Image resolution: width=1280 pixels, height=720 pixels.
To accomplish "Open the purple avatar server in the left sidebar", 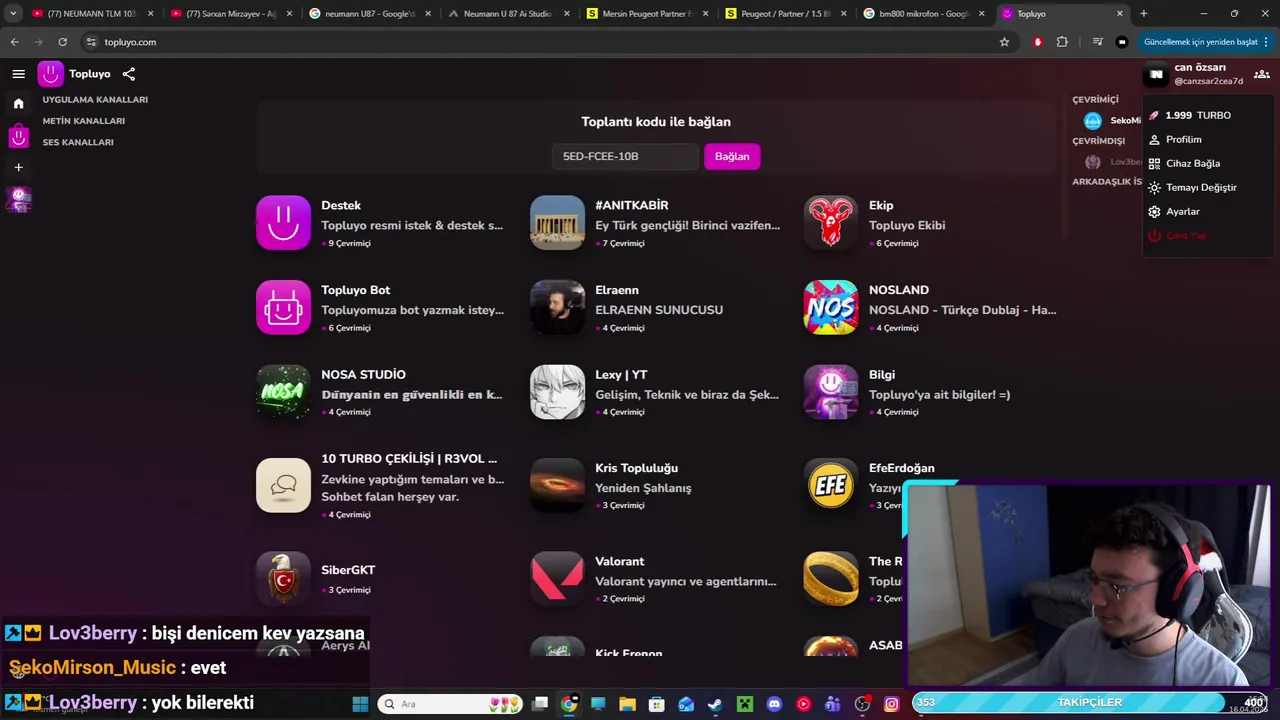I will pyautogui.click(x=18, y=199).
